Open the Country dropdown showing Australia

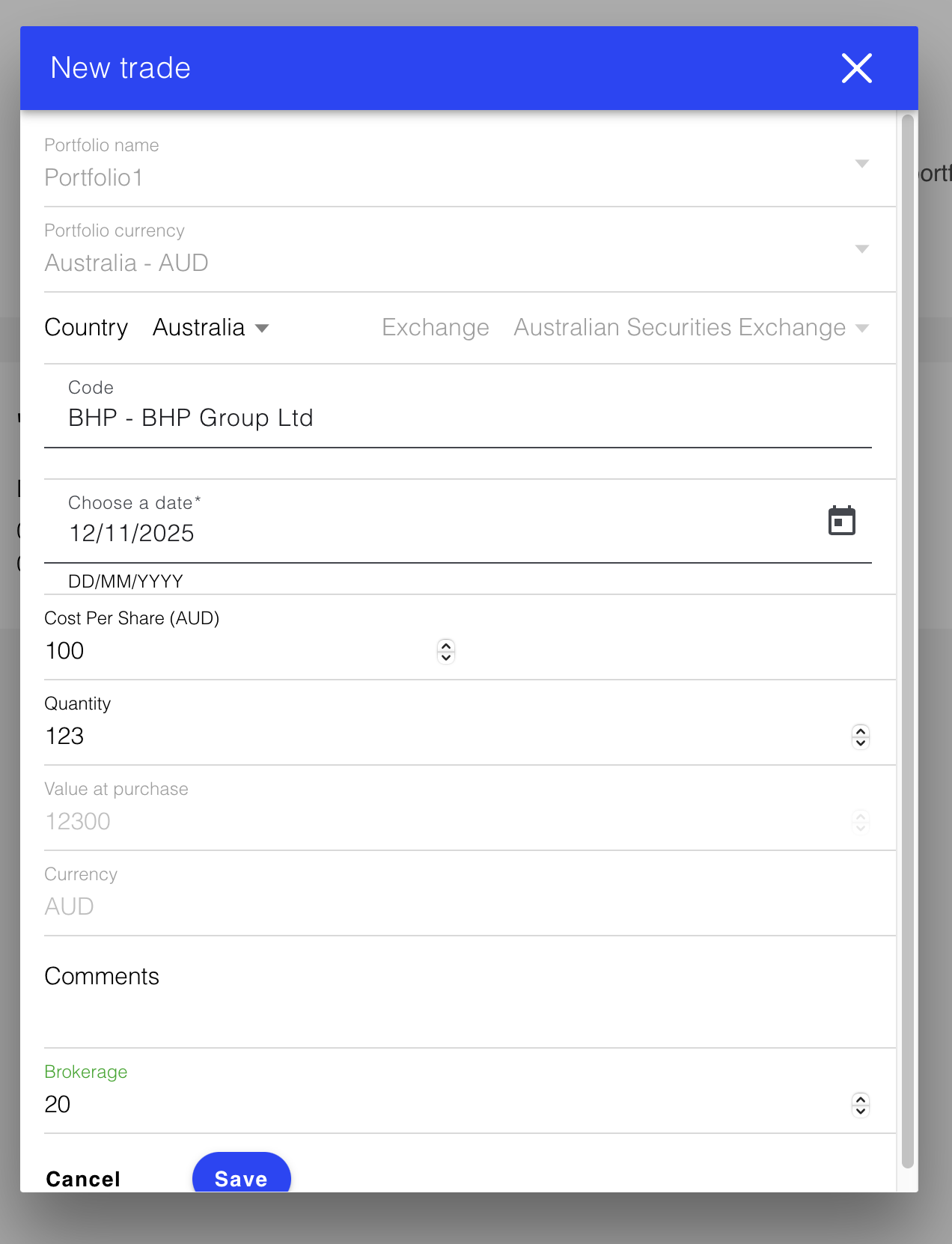[x=210, y=328]
